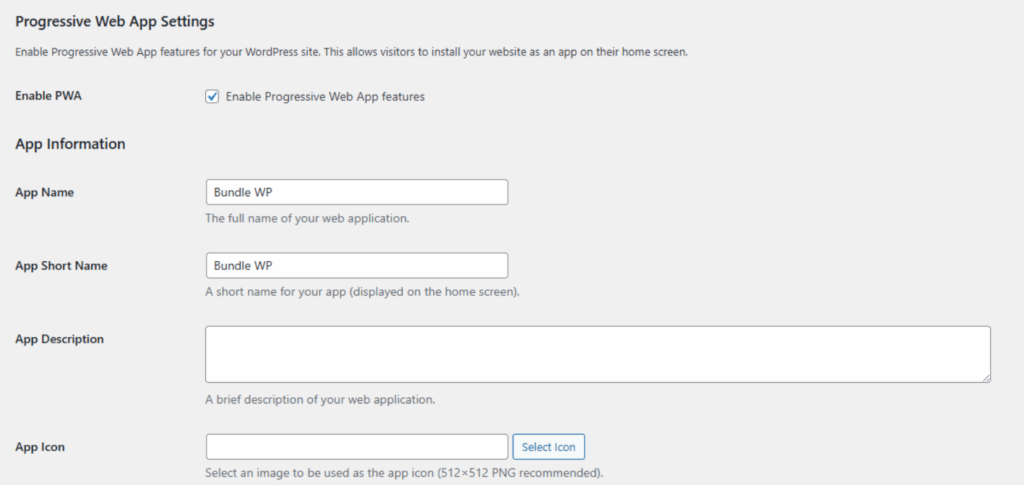1024x485 pixels.
Task: Click the 512×512 PNG recommendation text
Action: [x=404, y=473]
